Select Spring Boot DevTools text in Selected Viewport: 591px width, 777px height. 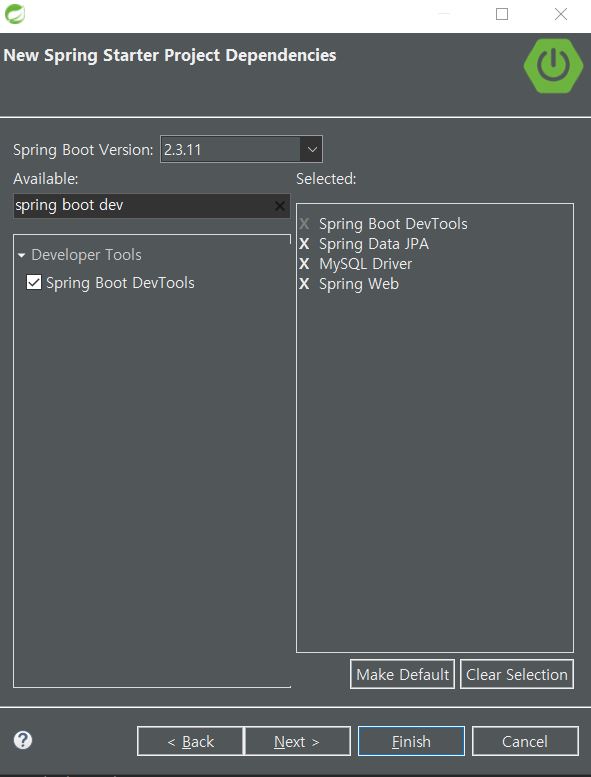[x=393, y=224]
